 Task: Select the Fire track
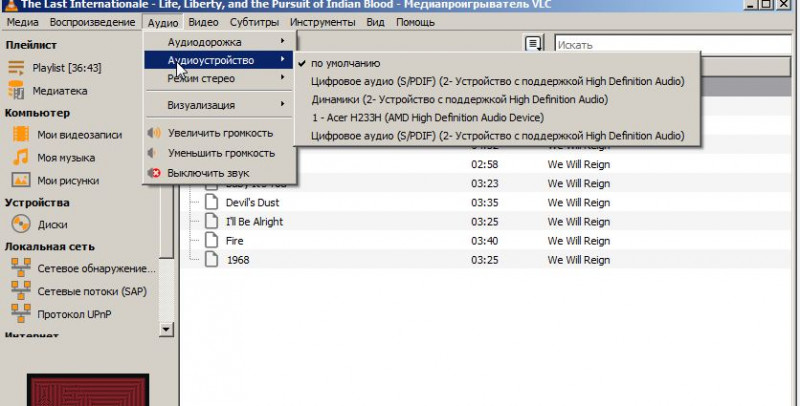235,241
